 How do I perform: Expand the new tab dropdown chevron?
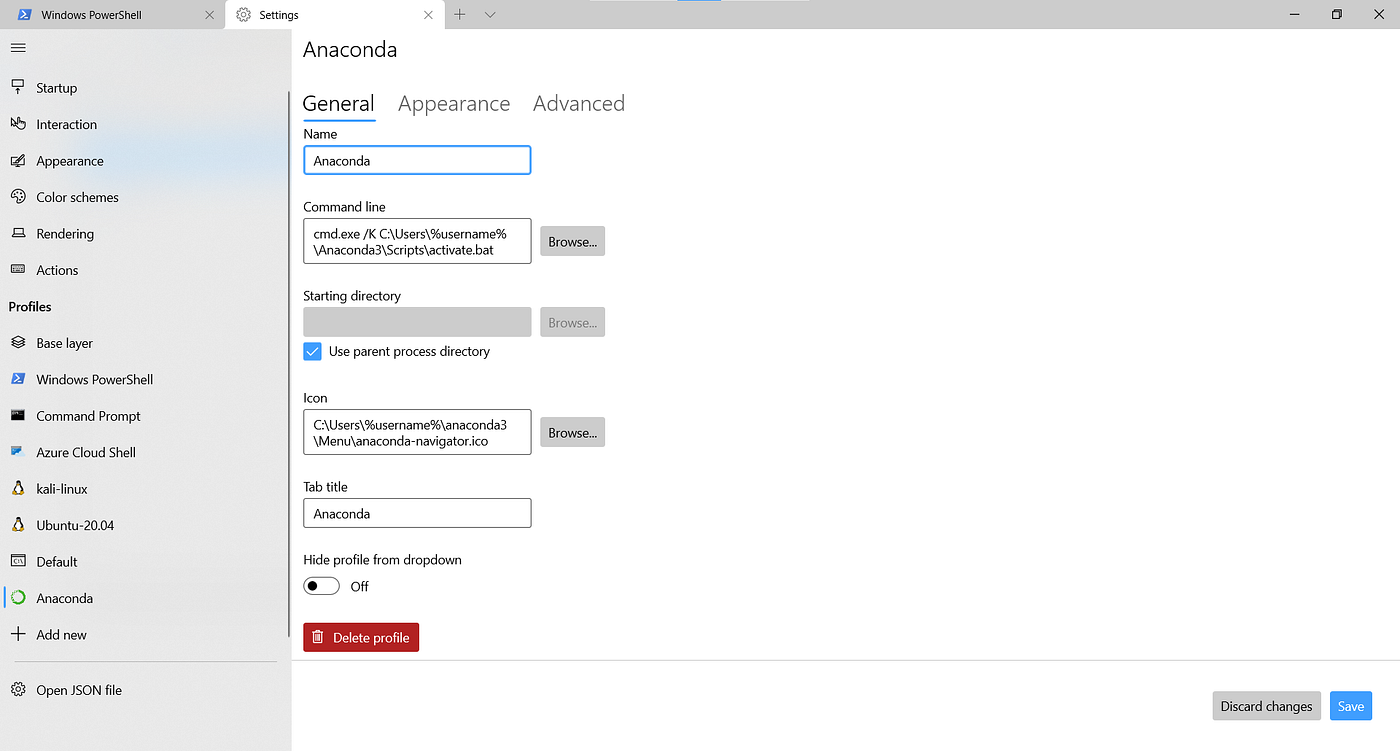[489, 14]
